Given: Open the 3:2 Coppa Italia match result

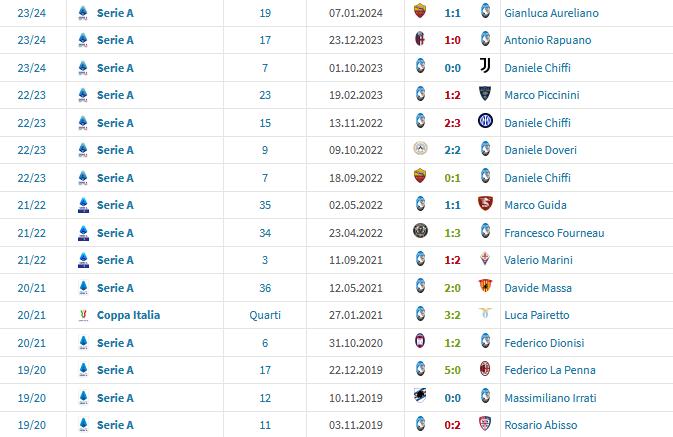Looking at the screenshot, I should point(453,315).
